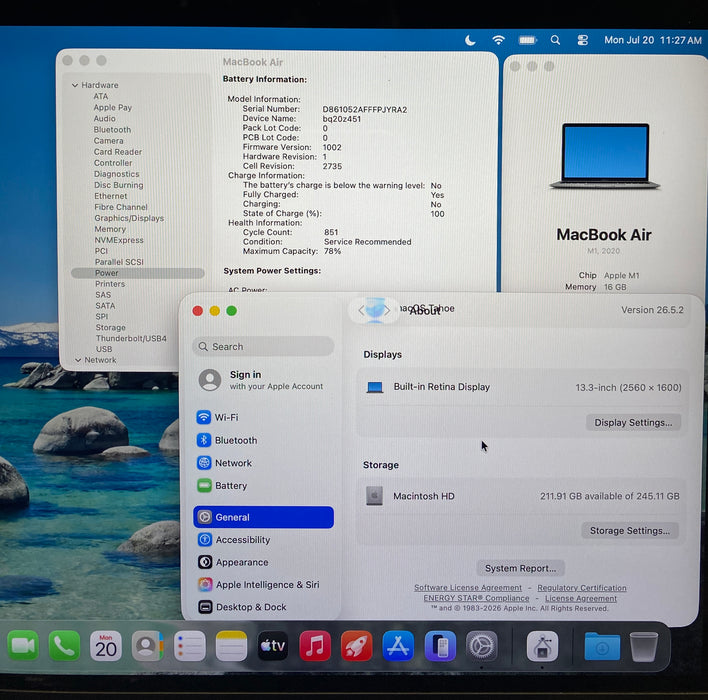Select Printers in System Information sidebar
The height and width of the screenshot is (700, 708).
coord(110,284)
